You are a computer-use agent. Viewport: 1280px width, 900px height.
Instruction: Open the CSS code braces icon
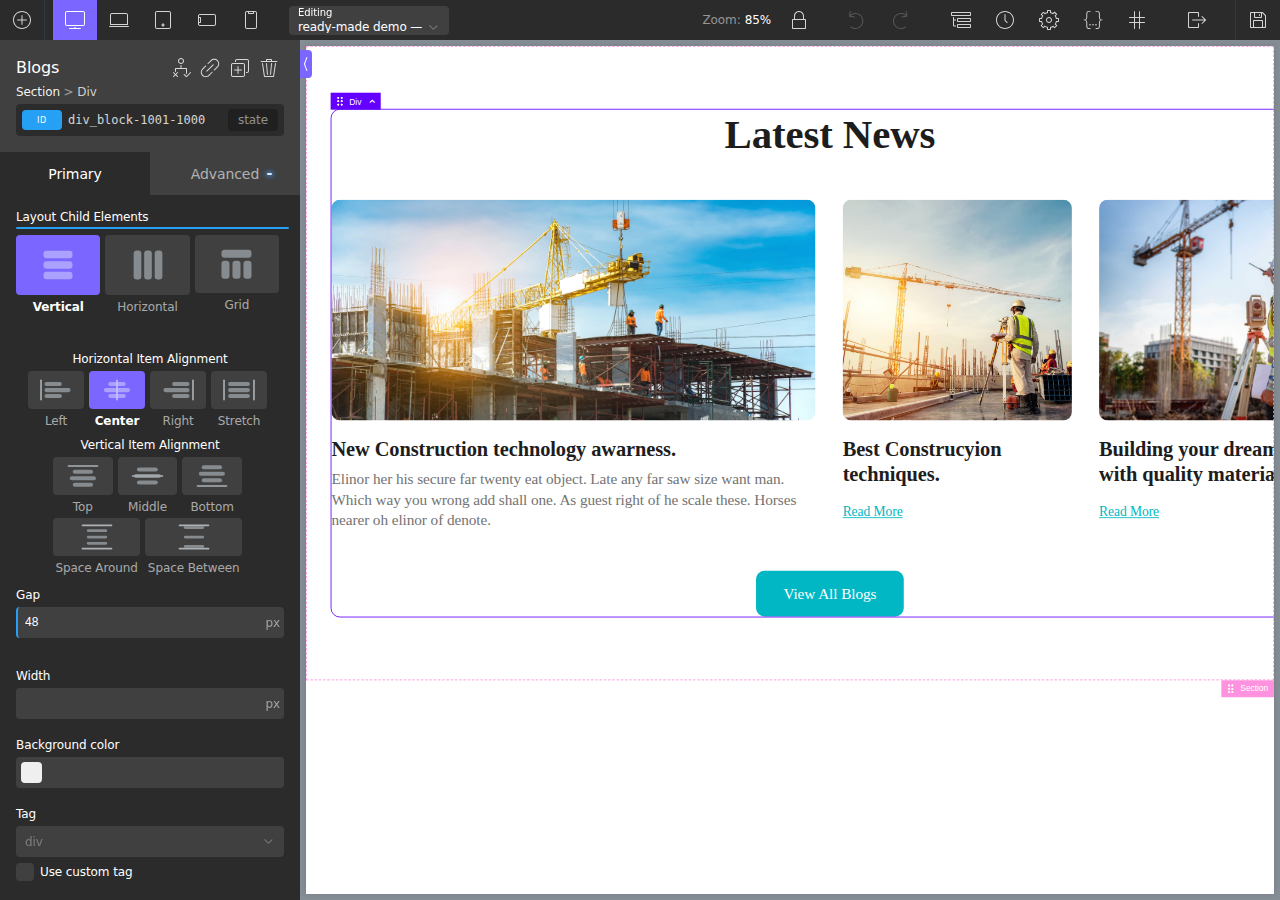tap(1093, 20)
